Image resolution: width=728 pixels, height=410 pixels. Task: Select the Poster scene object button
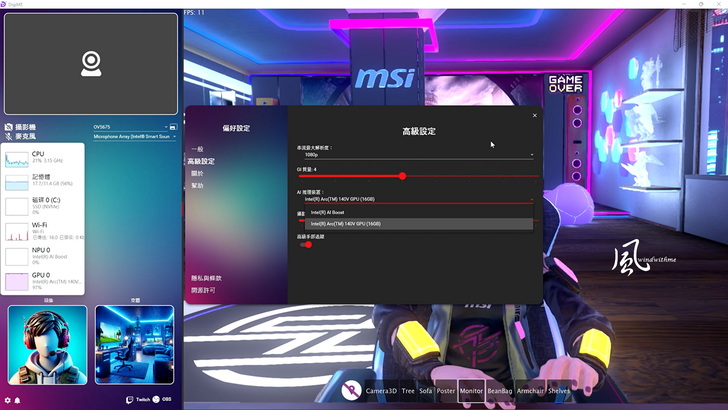pos(446,390)
